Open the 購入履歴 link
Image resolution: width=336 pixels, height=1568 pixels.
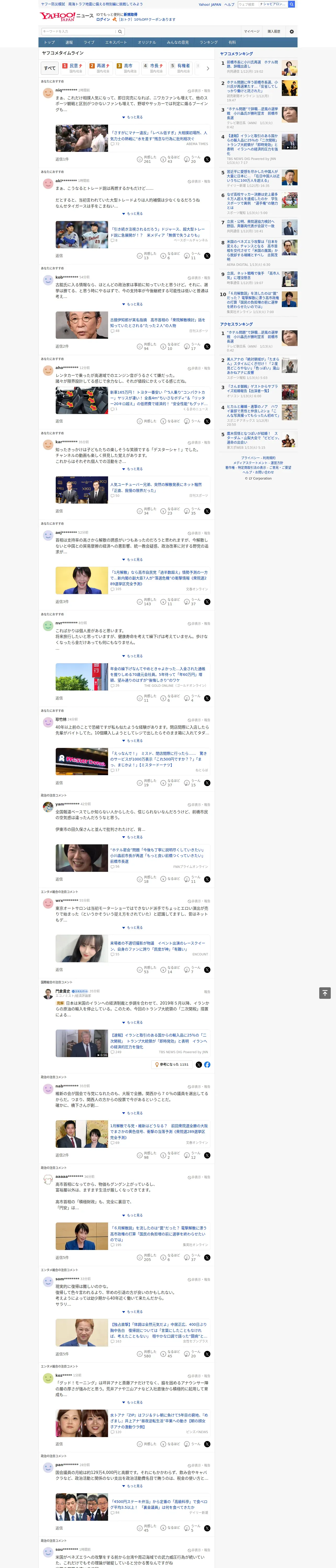click(x=274, y=31)
